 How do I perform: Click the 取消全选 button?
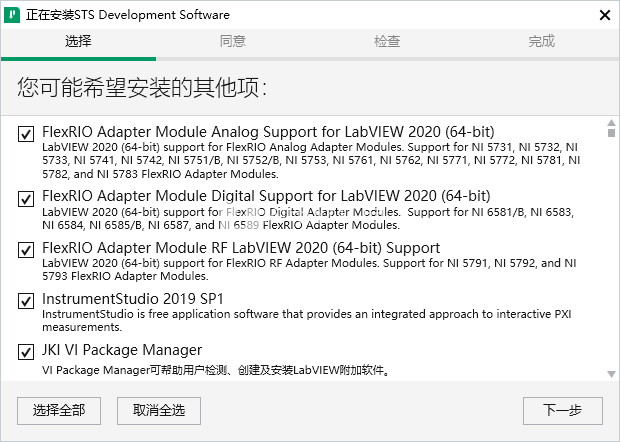(x=159, y=411)
